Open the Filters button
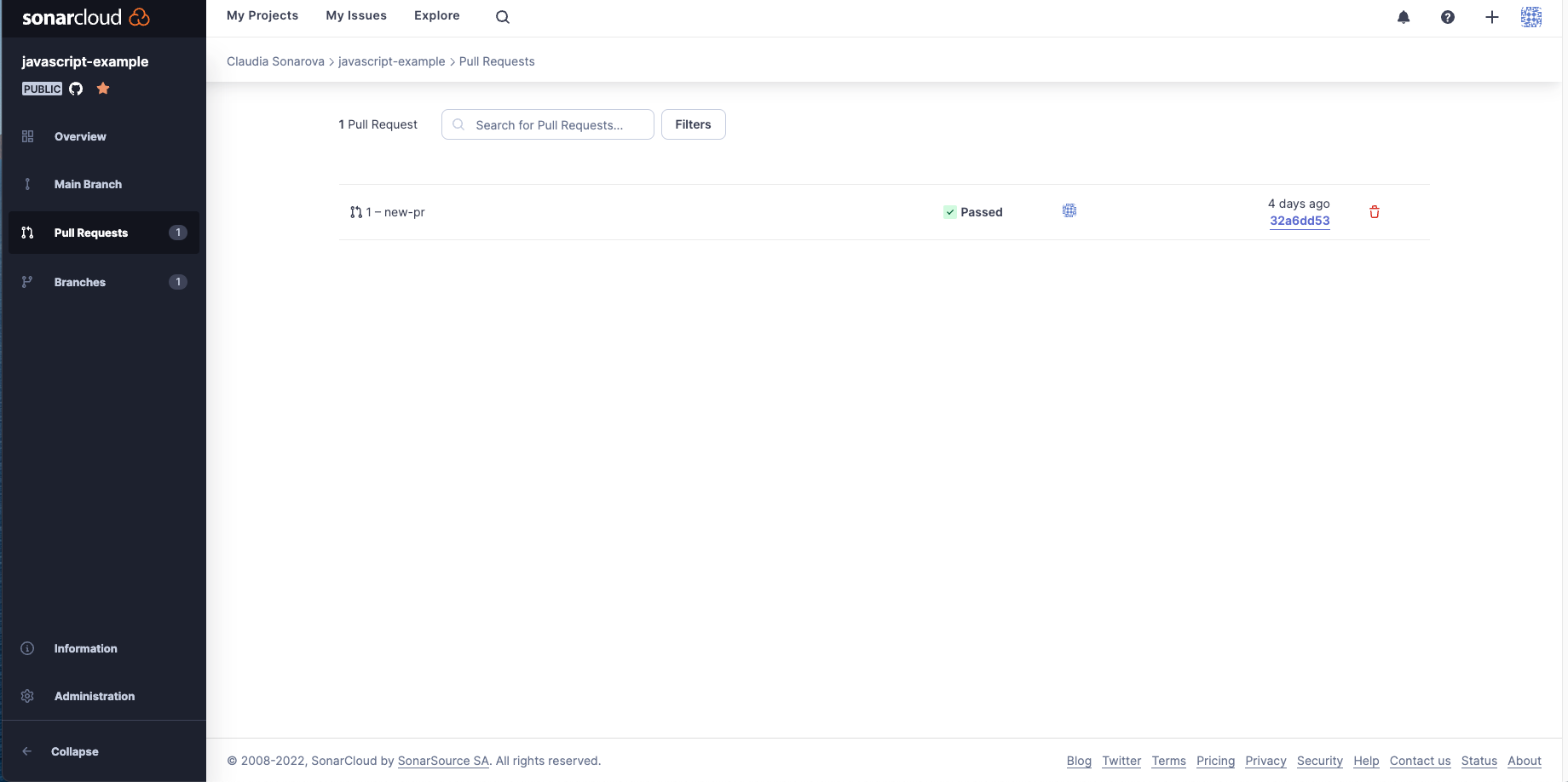Viewport: 1568px width, 782px height. [x=693, y=124]
